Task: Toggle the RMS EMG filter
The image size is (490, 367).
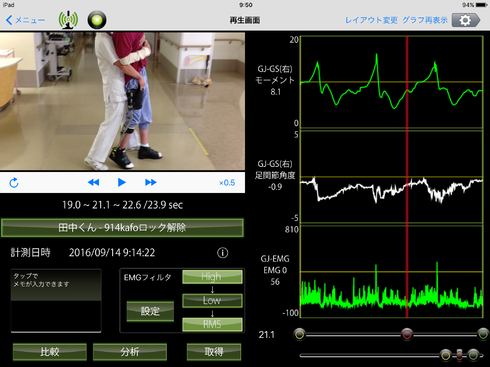Action: (x=212, y=324)
